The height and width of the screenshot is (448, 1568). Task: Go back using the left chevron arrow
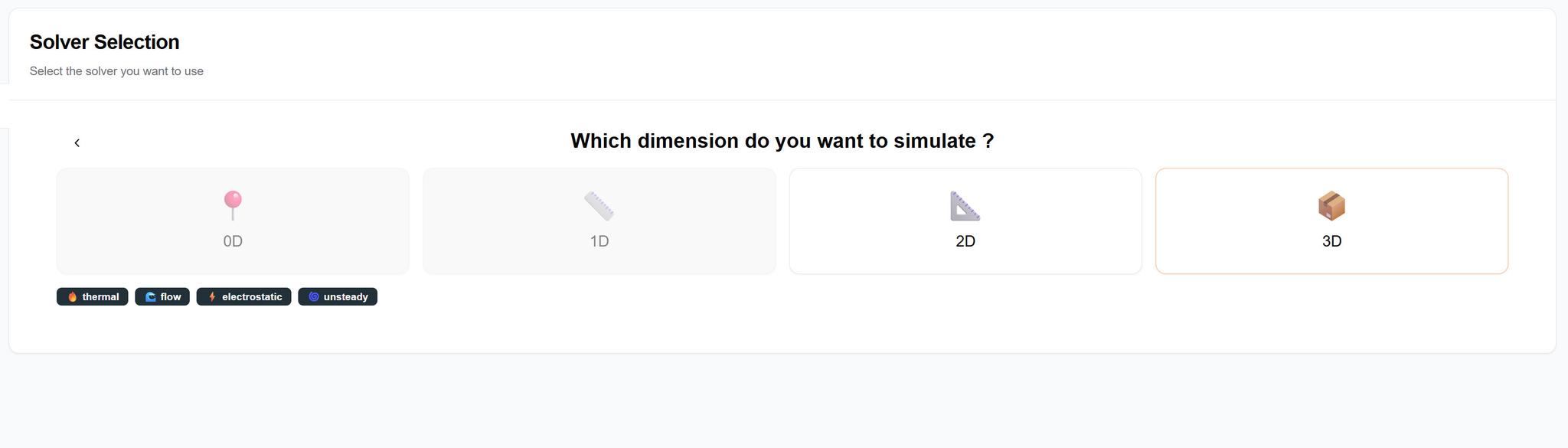(x=77, y=143)
